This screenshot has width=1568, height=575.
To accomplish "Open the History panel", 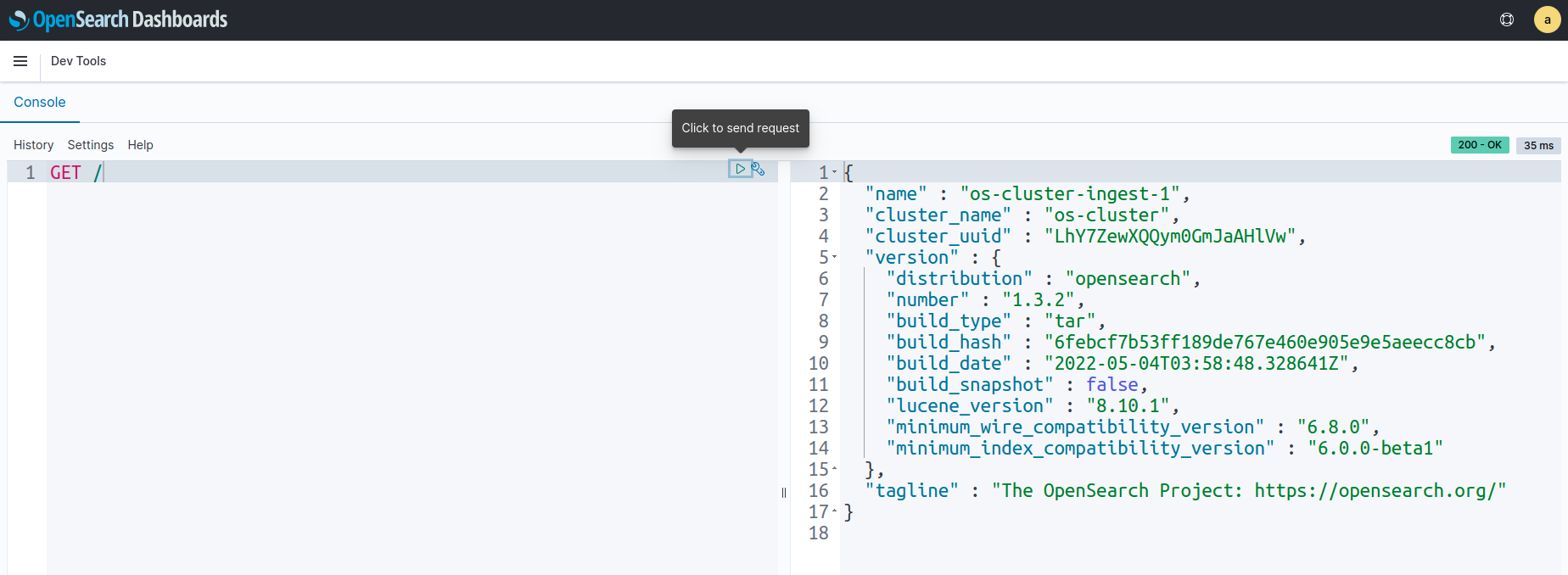I will (33, 145).
